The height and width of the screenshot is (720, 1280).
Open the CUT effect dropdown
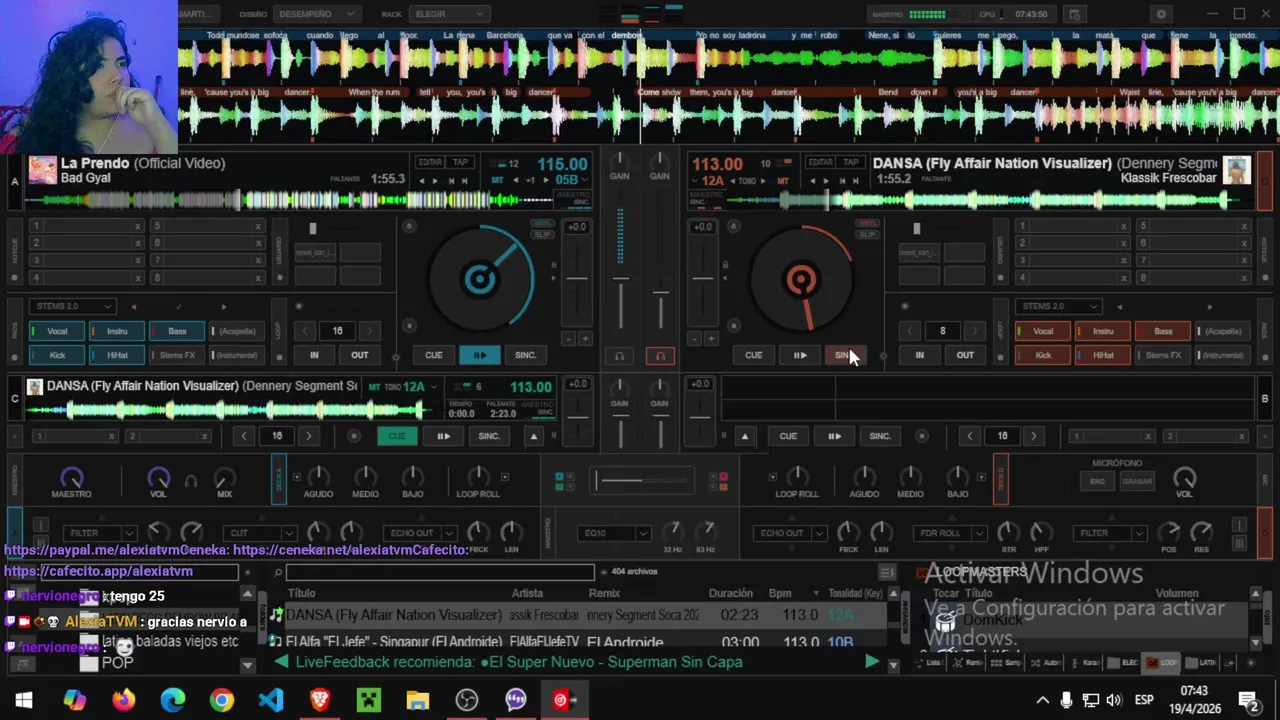[x=260, y=533]
